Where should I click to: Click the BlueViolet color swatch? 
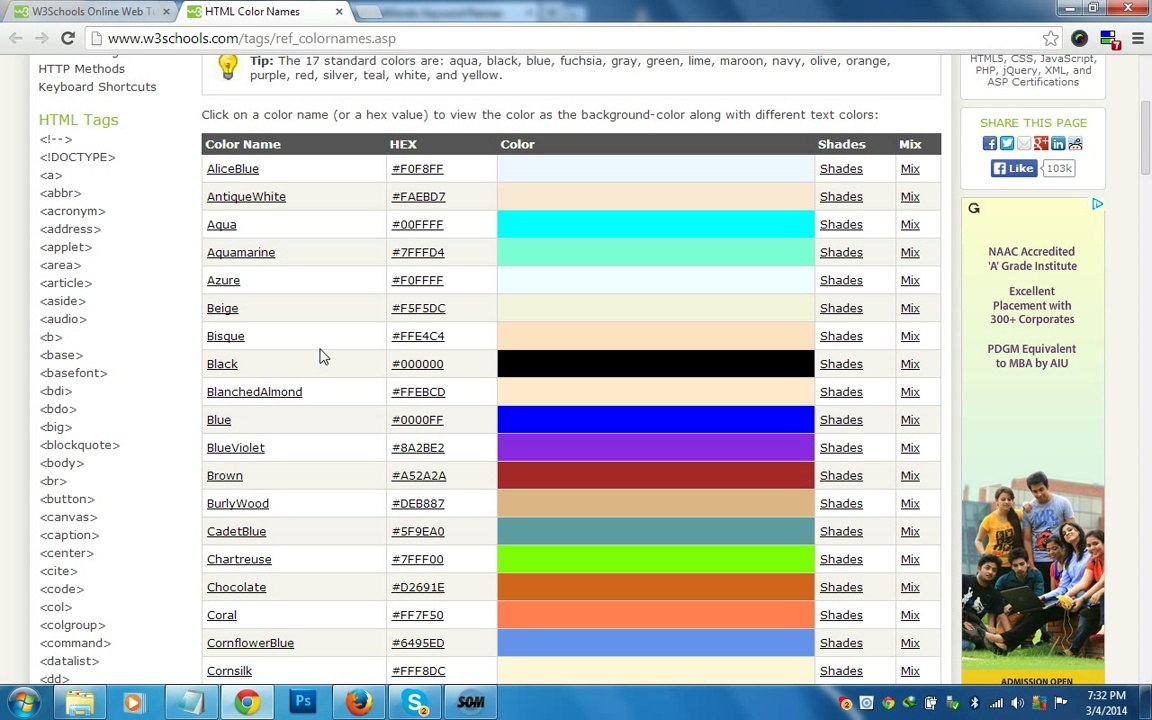(655, 447)
